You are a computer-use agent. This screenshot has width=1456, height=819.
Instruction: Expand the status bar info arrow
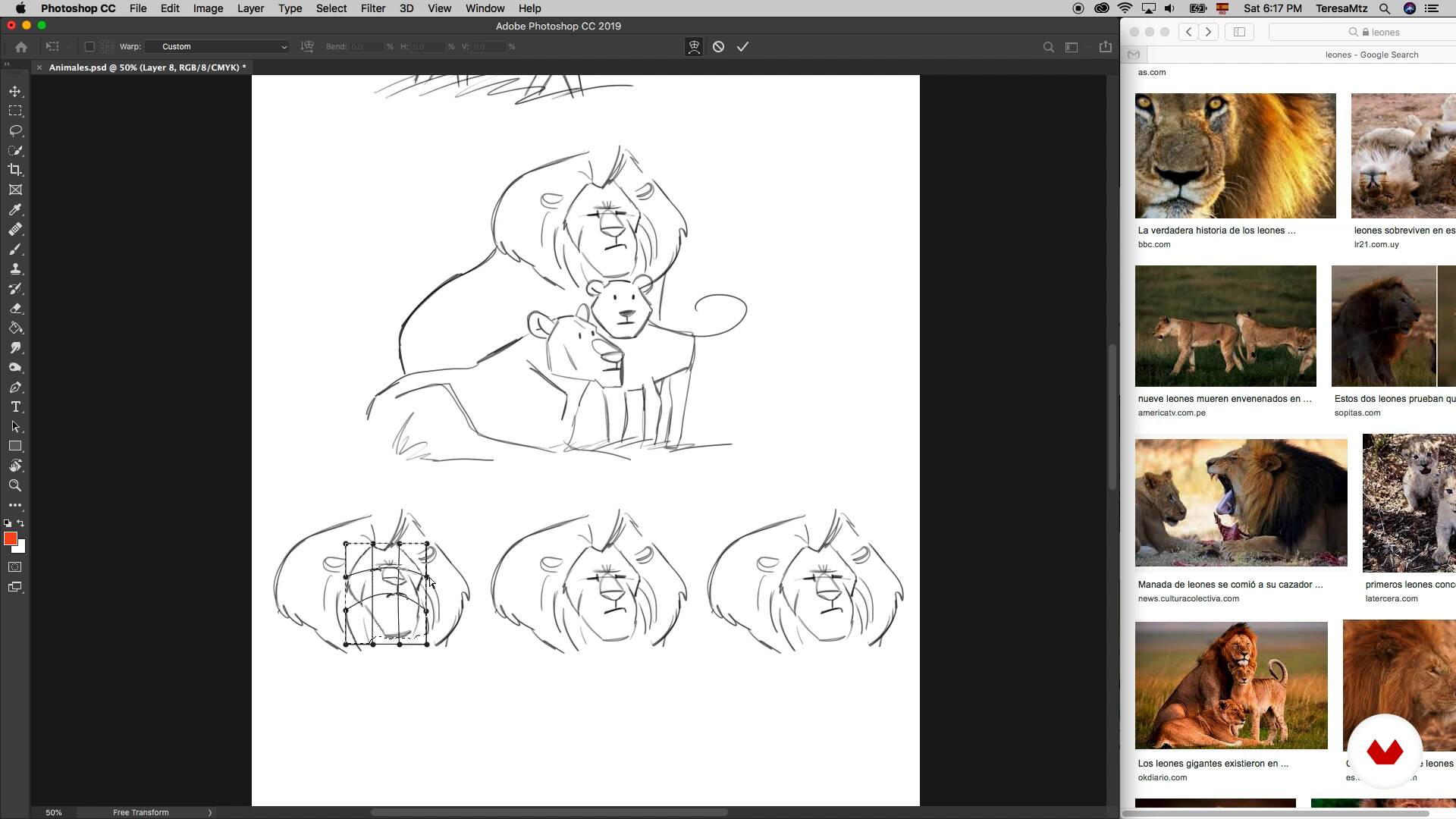(x=210, y=812)
